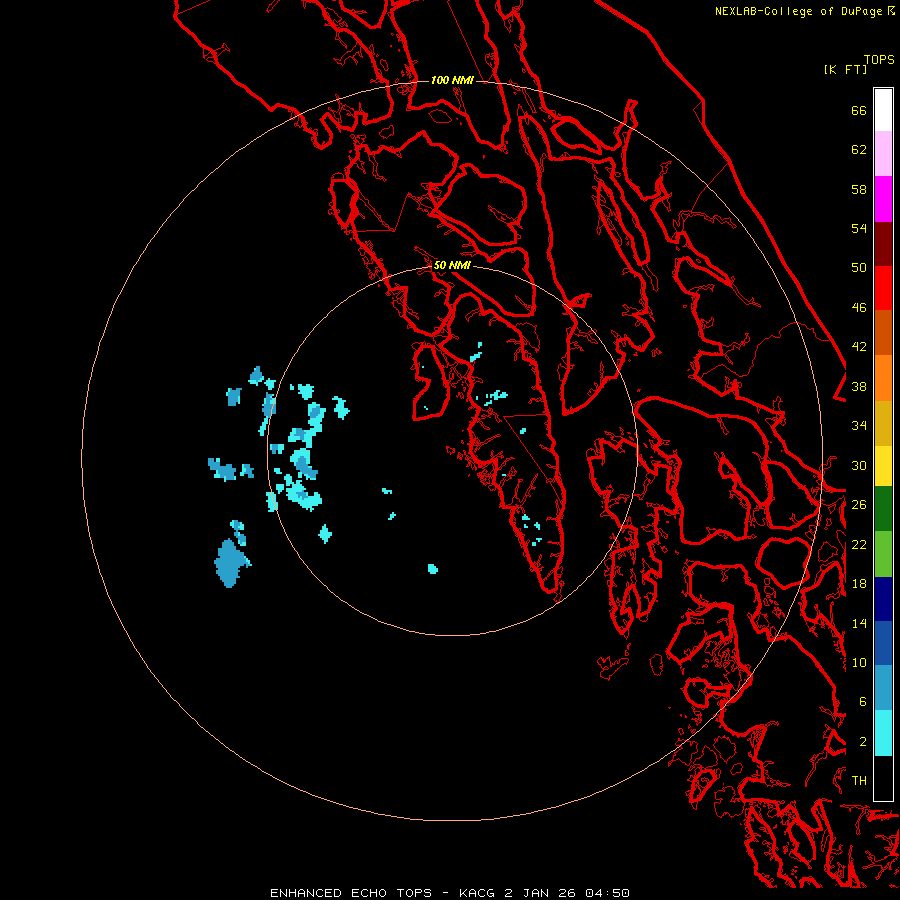Click the KACG station identifier in caption
Screen dimensions: 900x900
[478, 893]
